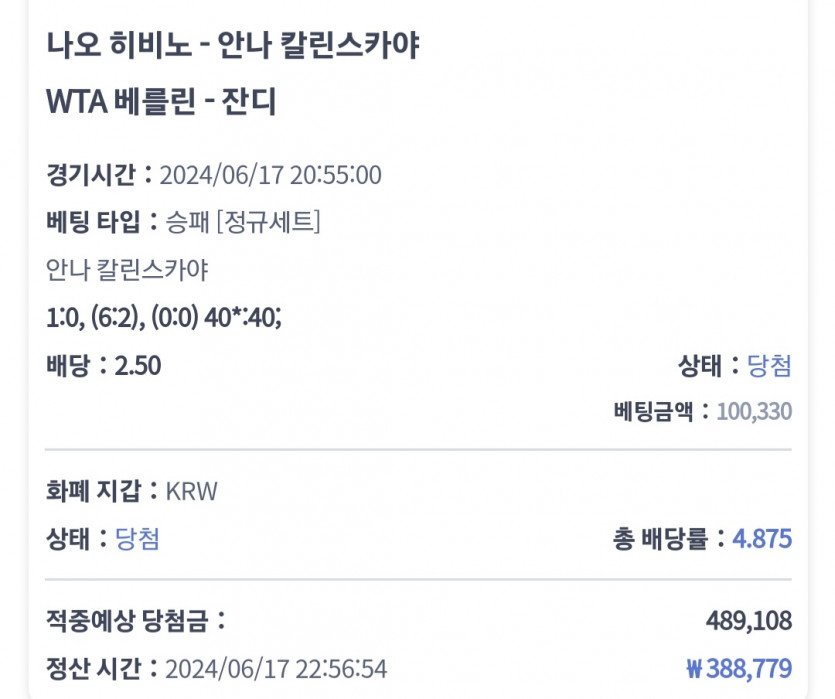Click the 베팅 타입 label

95,222
